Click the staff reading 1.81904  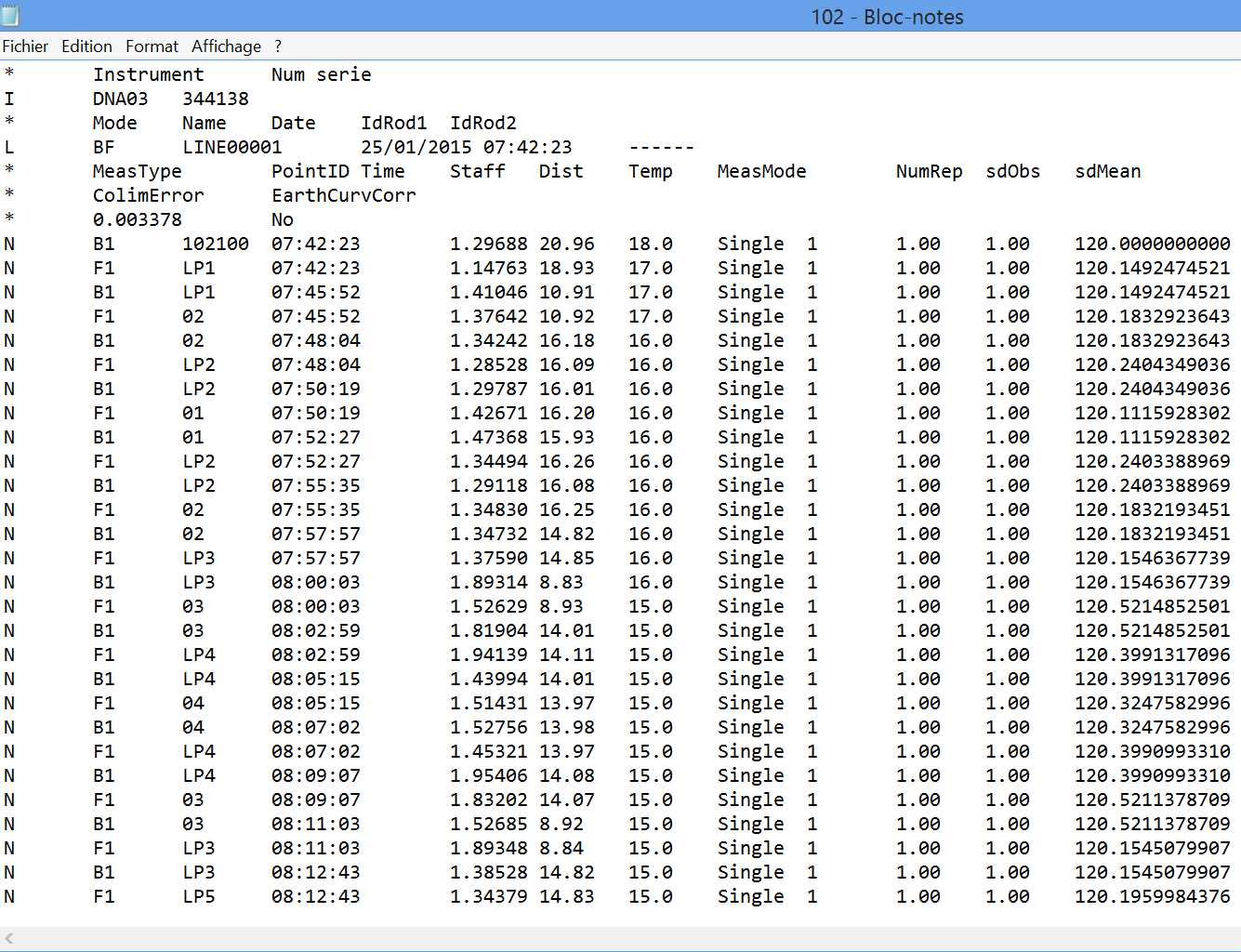[x=489, y=630]
